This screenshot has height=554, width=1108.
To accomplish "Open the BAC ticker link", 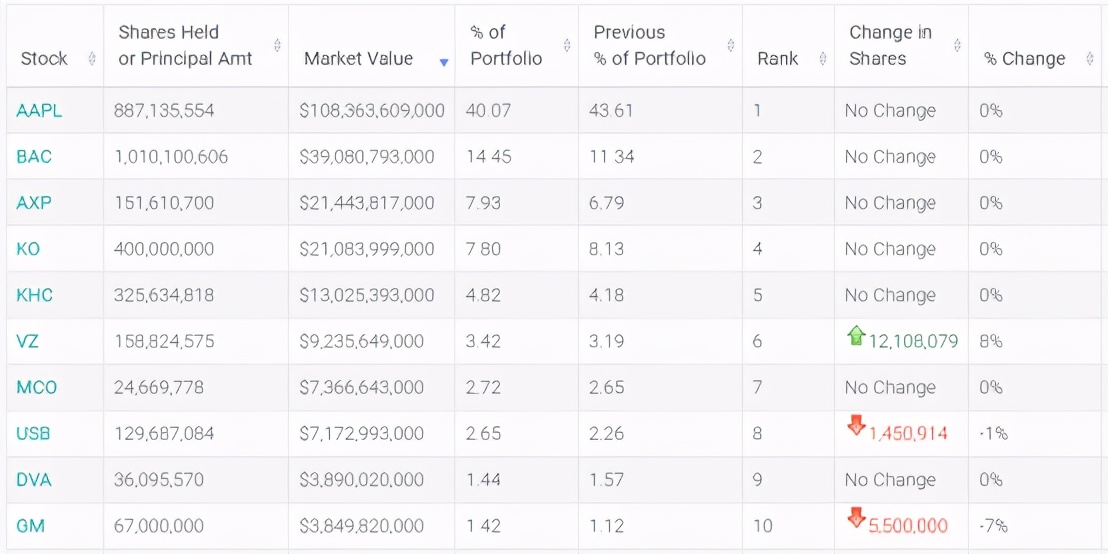I will click(x=34, y=157).
